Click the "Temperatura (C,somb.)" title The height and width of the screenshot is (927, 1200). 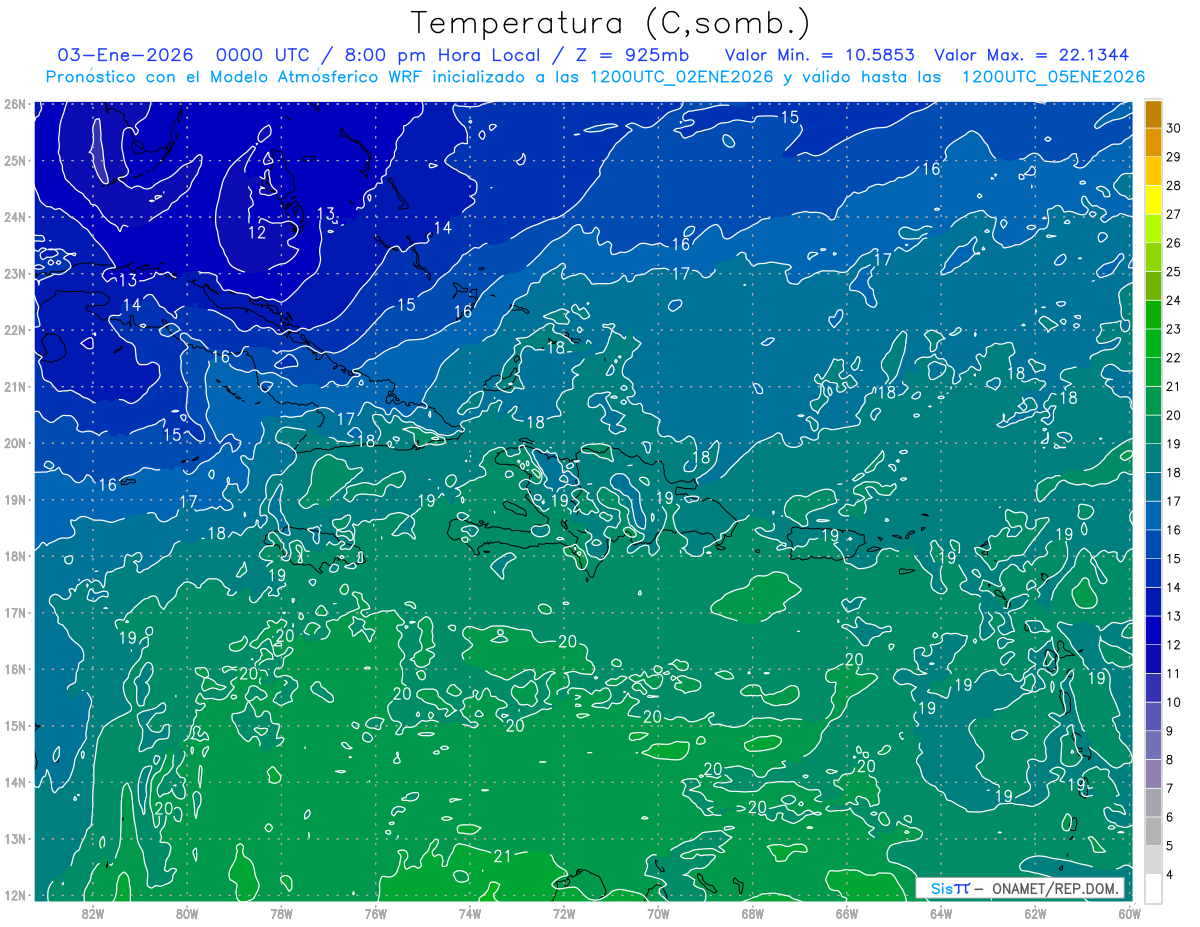pos(611,23)
